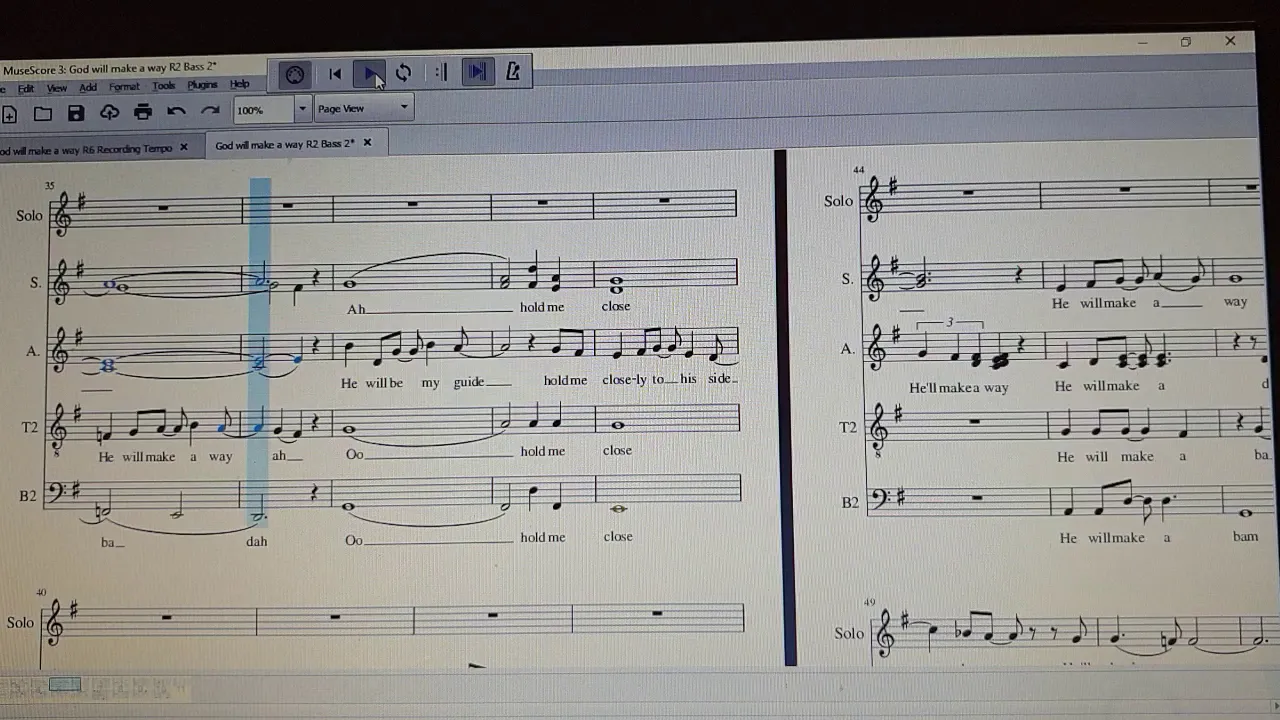Select the soprano treble clef at measure 35

click(x=63, y=283)
